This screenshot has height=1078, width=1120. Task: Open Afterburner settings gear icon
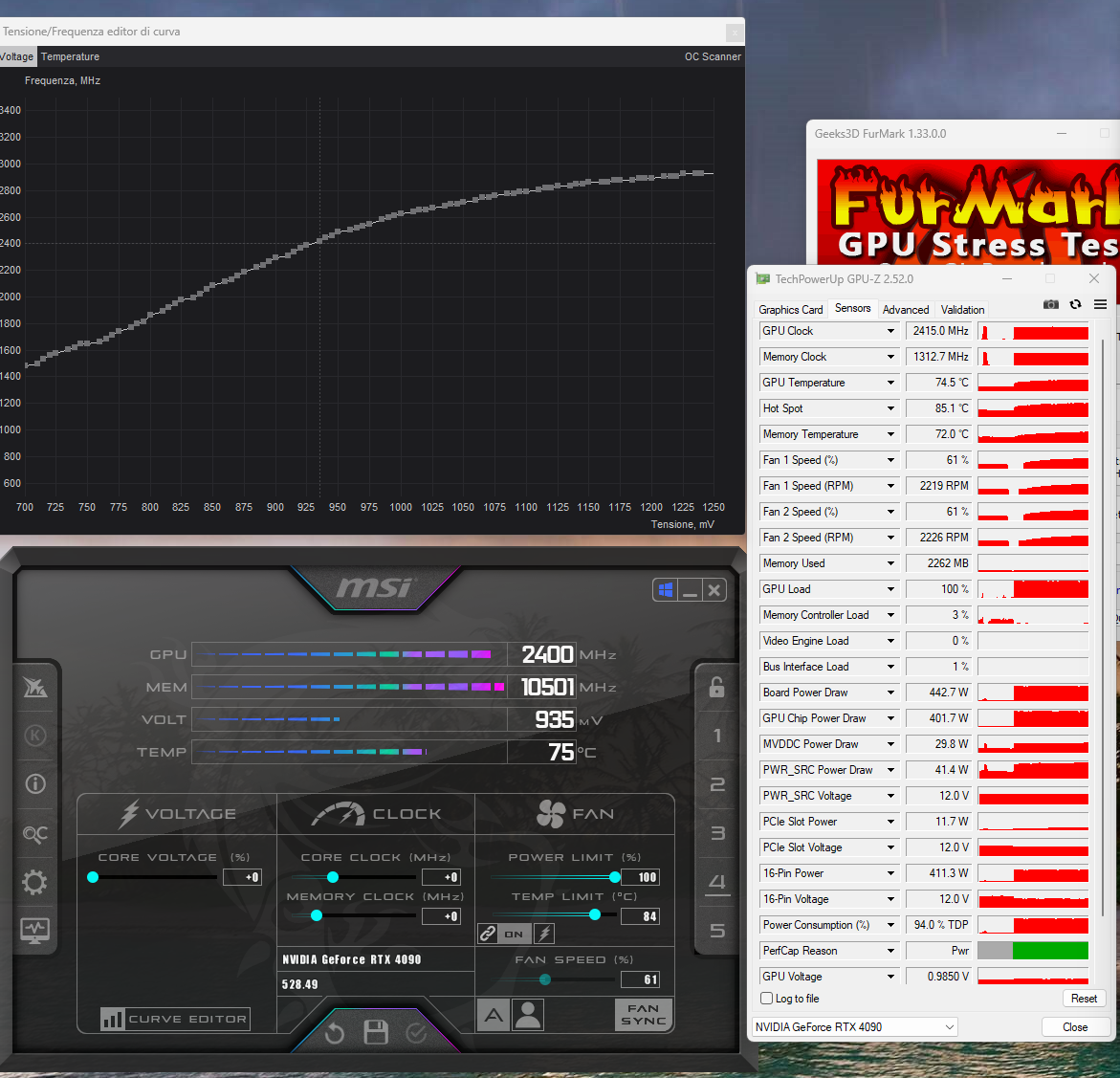tap(35, 882)
